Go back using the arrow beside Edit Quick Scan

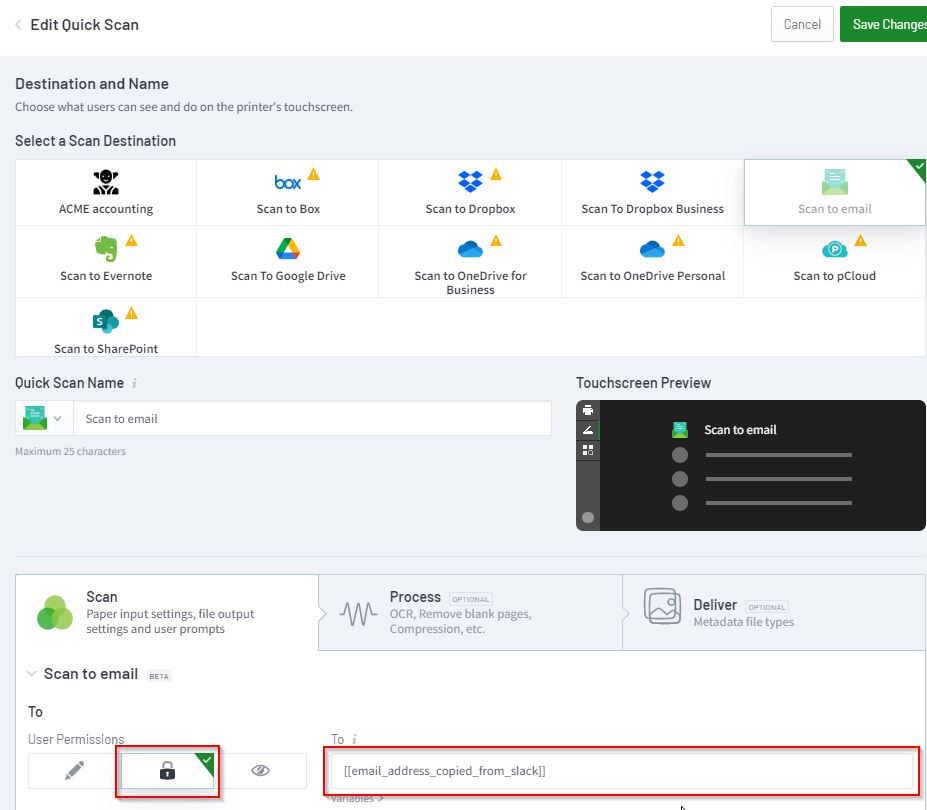pos(18,24)
